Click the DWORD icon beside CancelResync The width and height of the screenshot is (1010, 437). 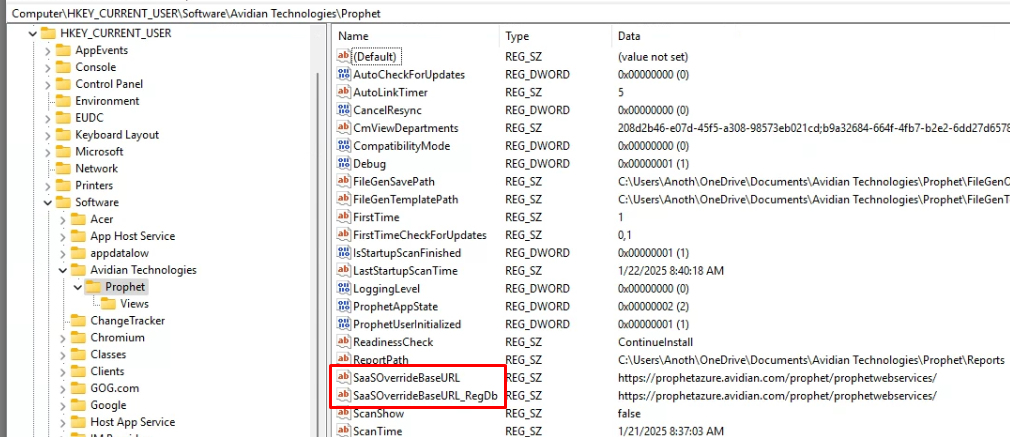pos(344,110)
